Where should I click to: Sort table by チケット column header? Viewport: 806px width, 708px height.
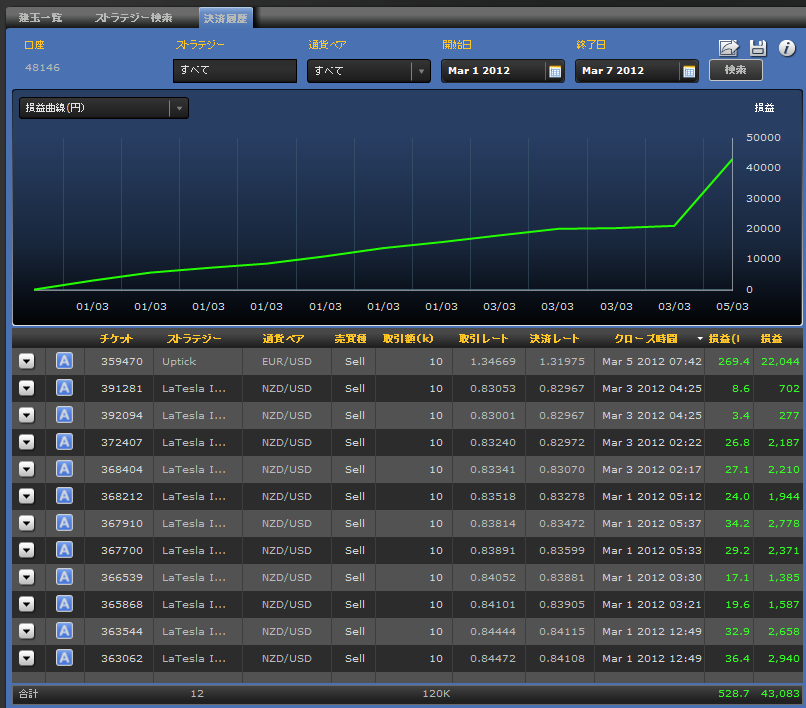pos(116,338)
